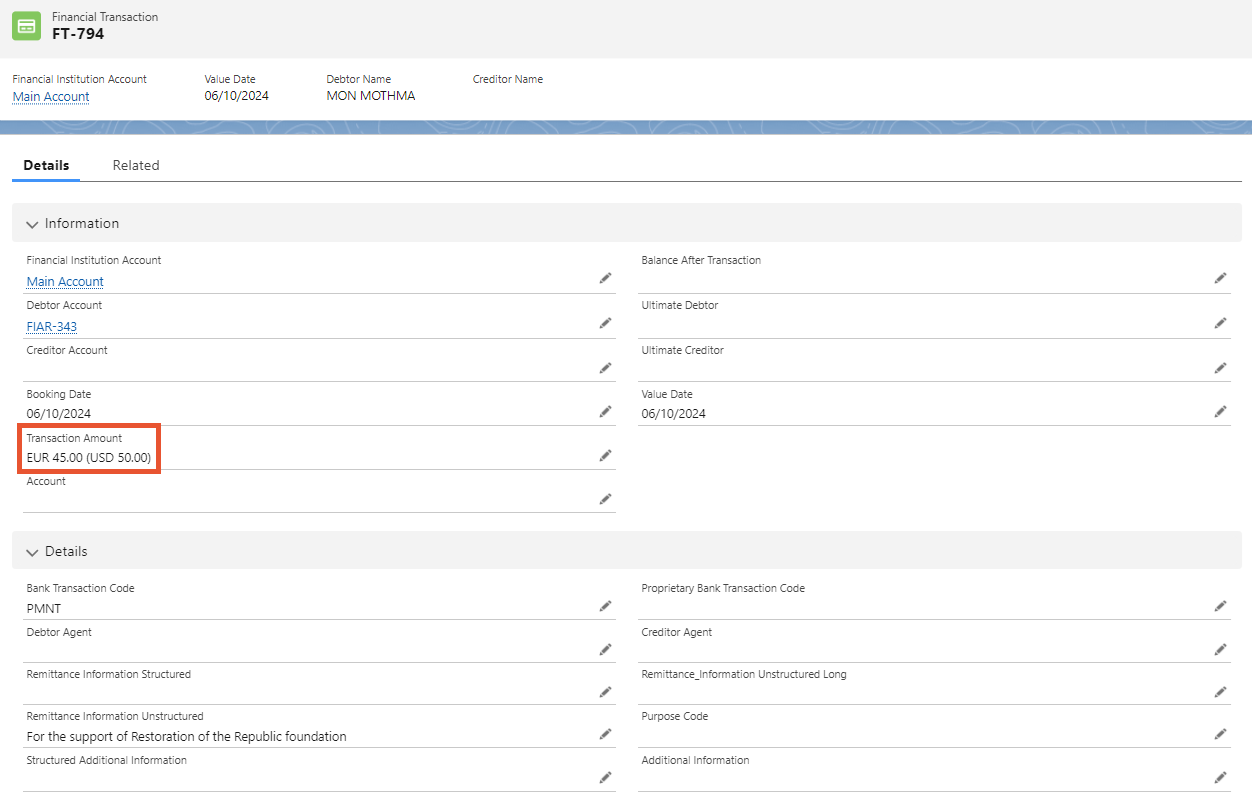Edit the Creditor Account field
The width and height of the screenshot is (1252, 798).
pyautogui.click(x=605, y=368)
